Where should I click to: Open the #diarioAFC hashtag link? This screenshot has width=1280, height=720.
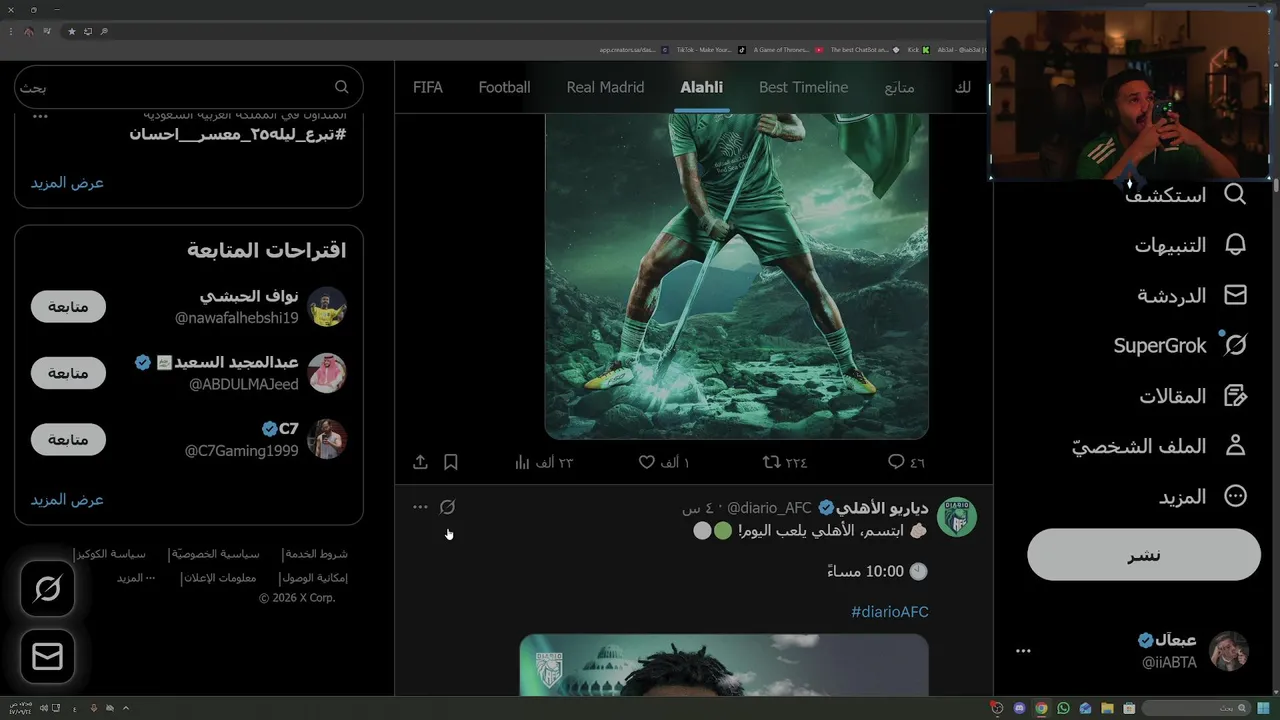890,611
